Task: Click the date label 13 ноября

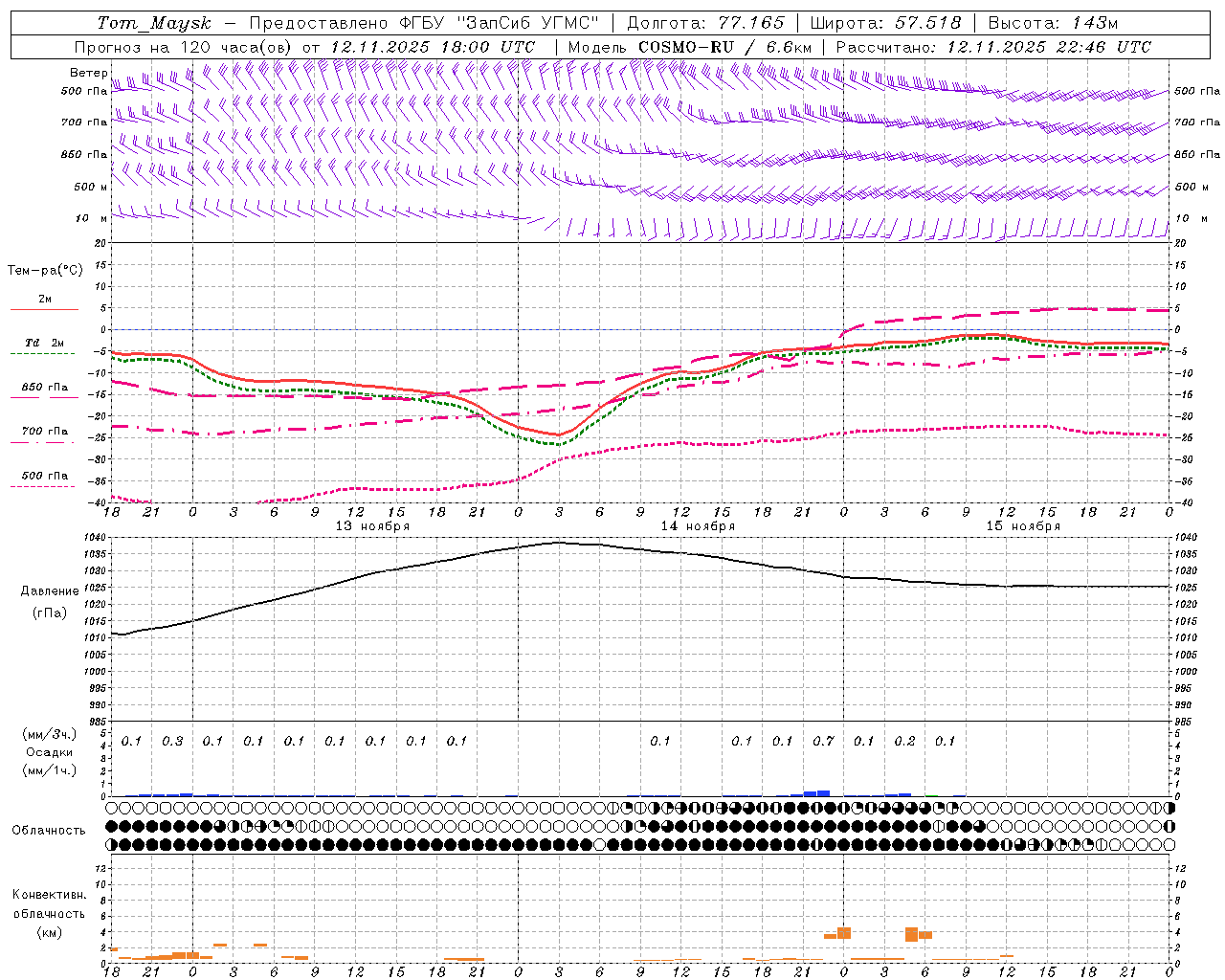Action: [x=372, y=525]
